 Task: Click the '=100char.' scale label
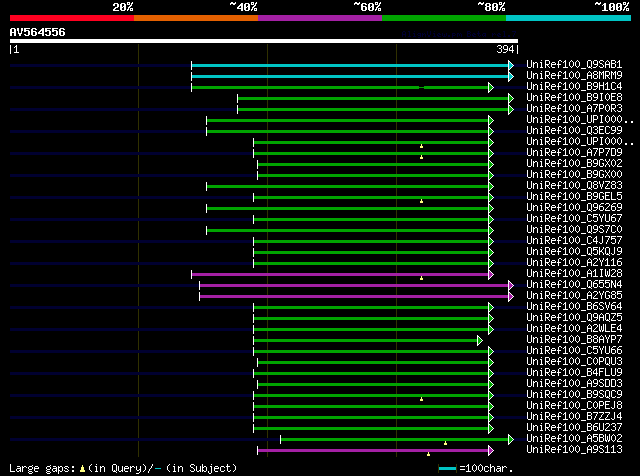point(486,469)
